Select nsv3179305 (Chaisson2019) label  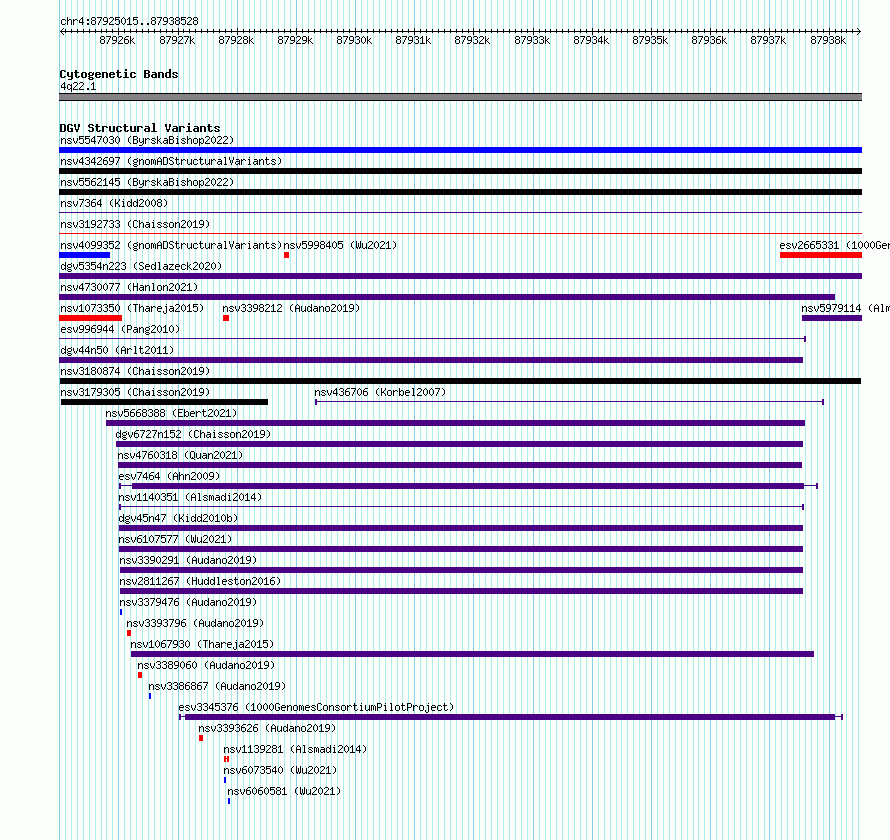coord(135,392)
